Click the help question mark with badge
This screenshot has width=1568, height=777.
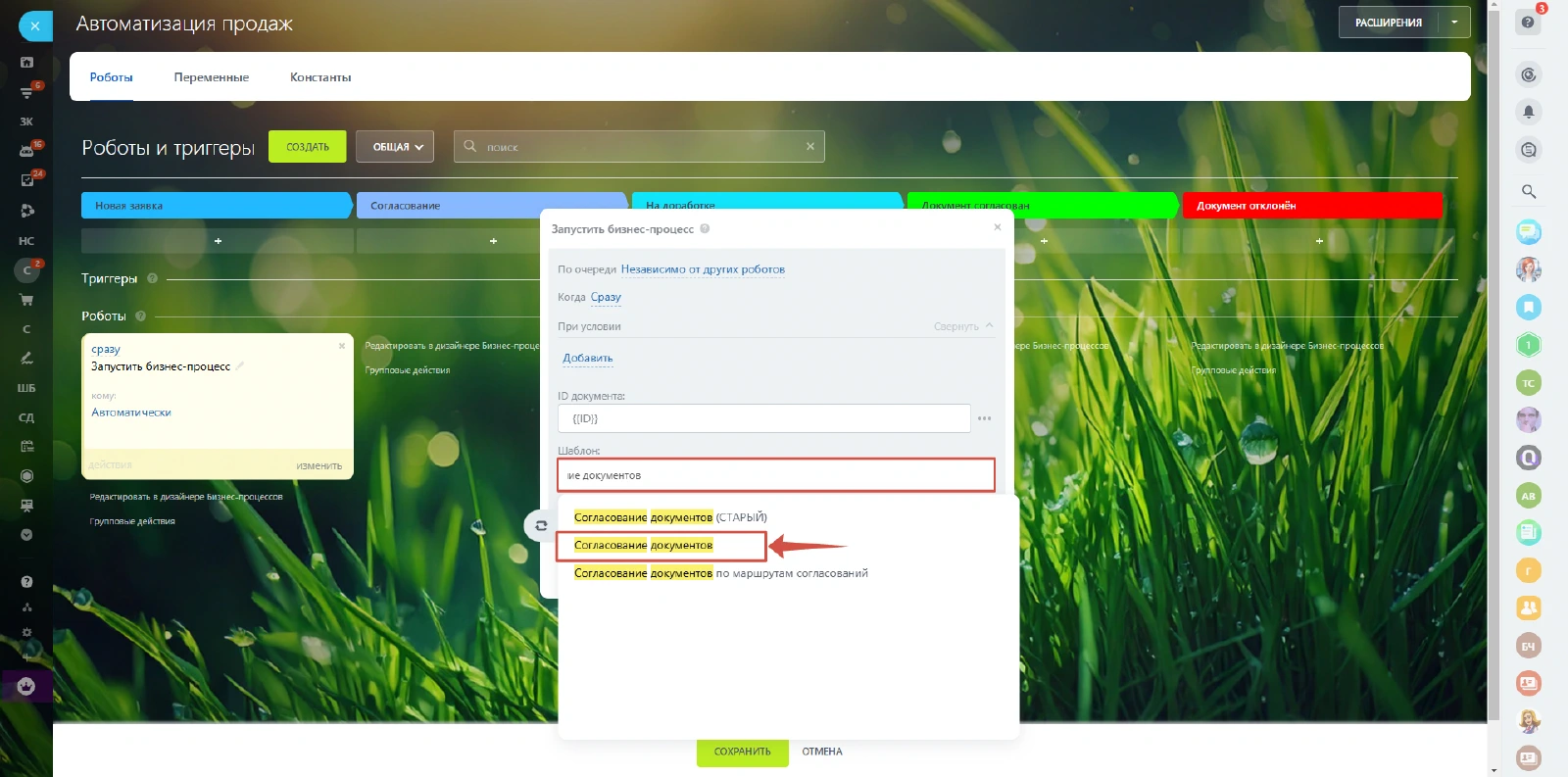click(x=1528, y=22)
